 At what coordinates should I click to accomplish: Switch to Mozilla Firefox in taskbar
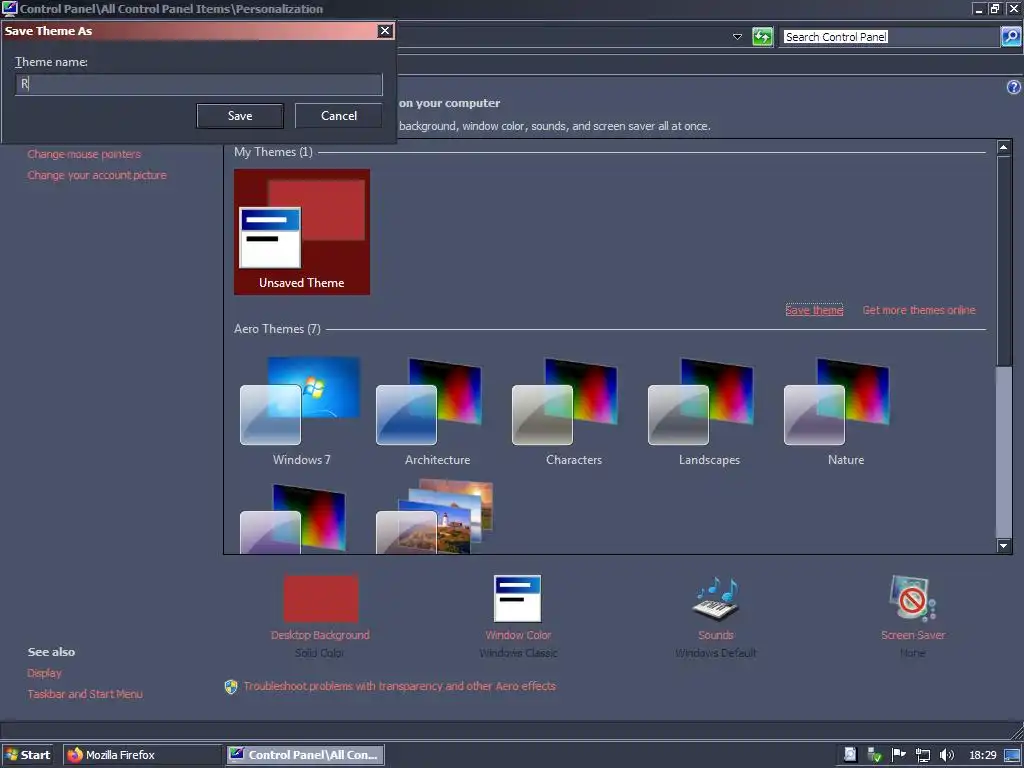[142, 755]
